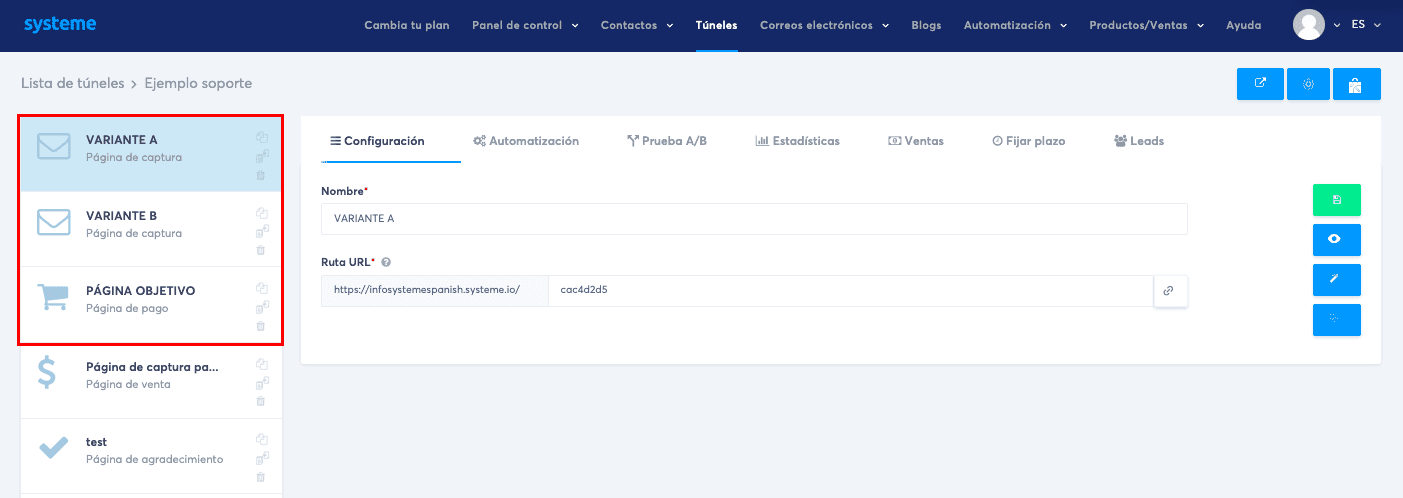The height and width of the screenshot is (498, 1403).
Task: Expand the Productos/Ventas dropdown
Action: [1146, 25]
